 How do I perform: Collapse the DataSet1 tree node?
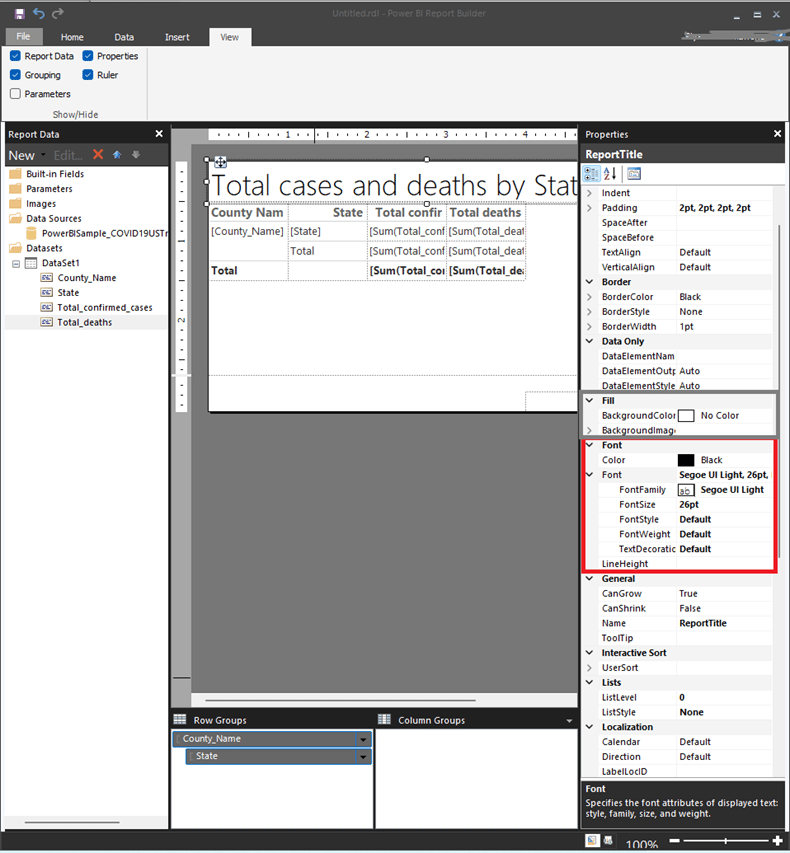(x=16, y=264)
